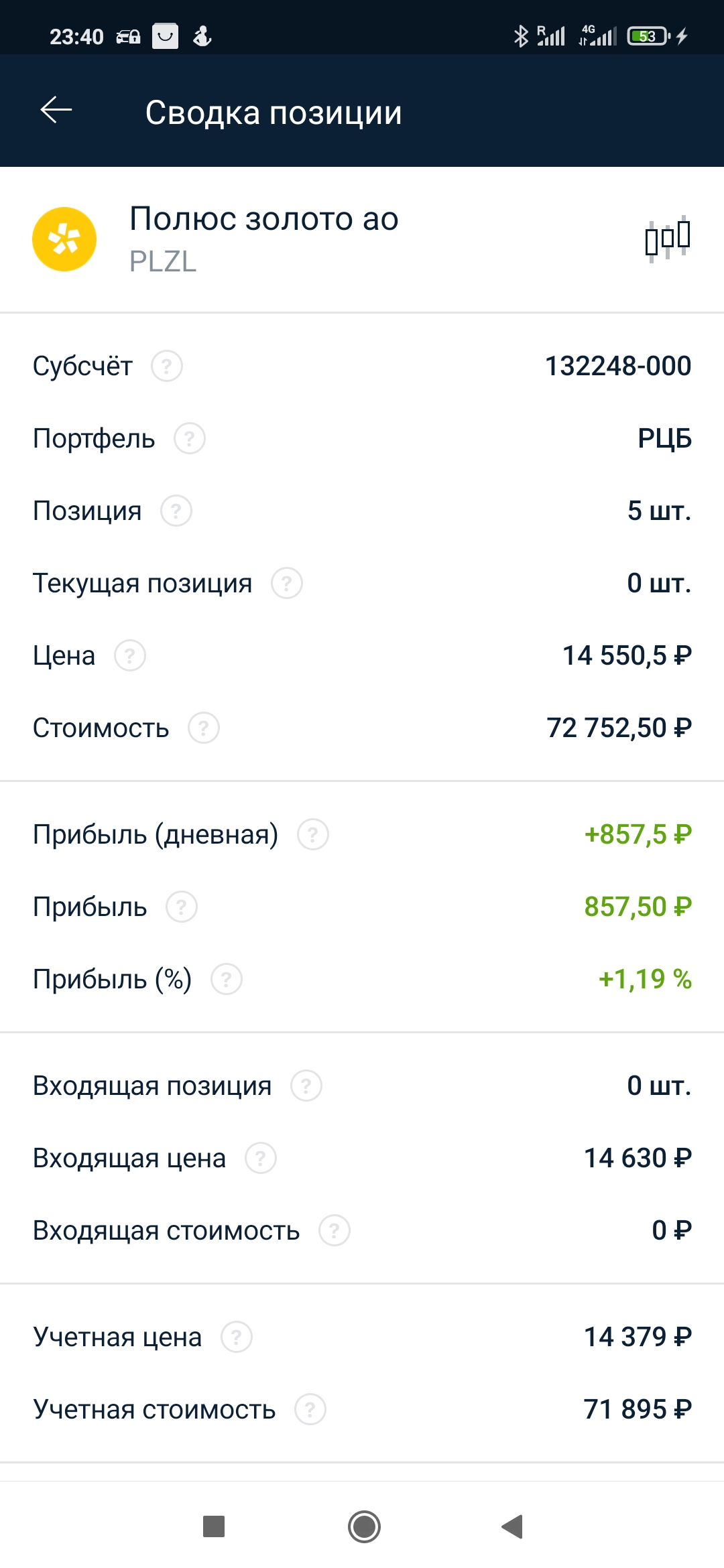Tap the subaccount number 132248-000

(x=617, y=367)
